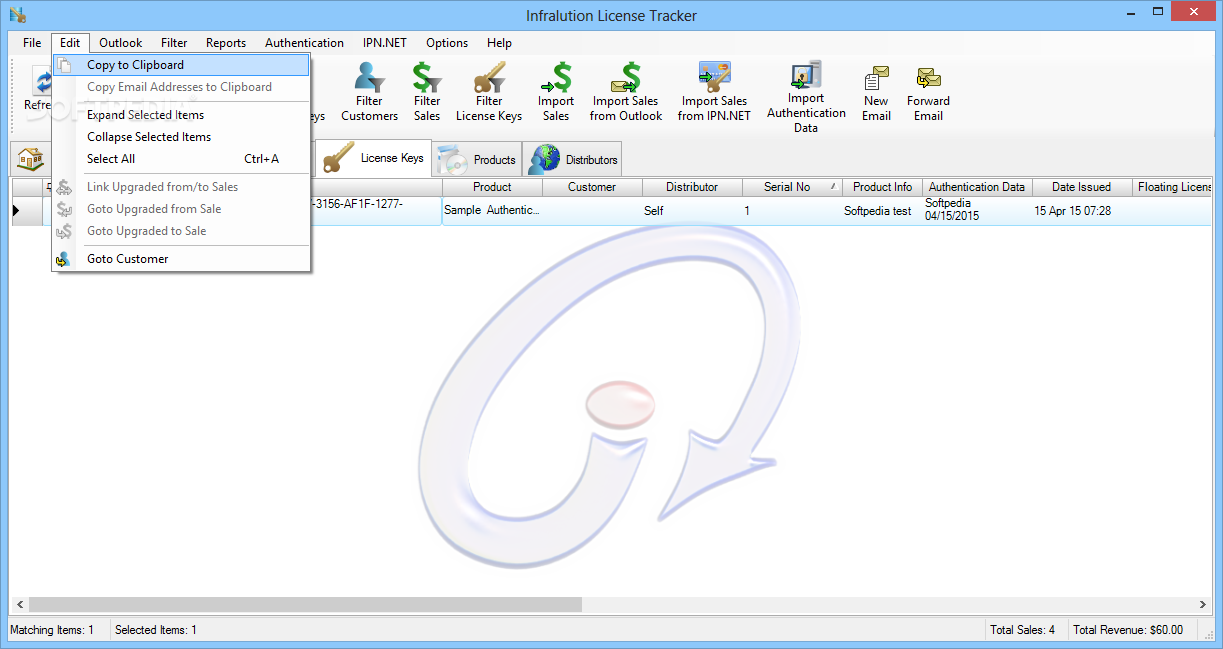Choose Copy to Clipboard menu entry

click(x=181, y=65)
